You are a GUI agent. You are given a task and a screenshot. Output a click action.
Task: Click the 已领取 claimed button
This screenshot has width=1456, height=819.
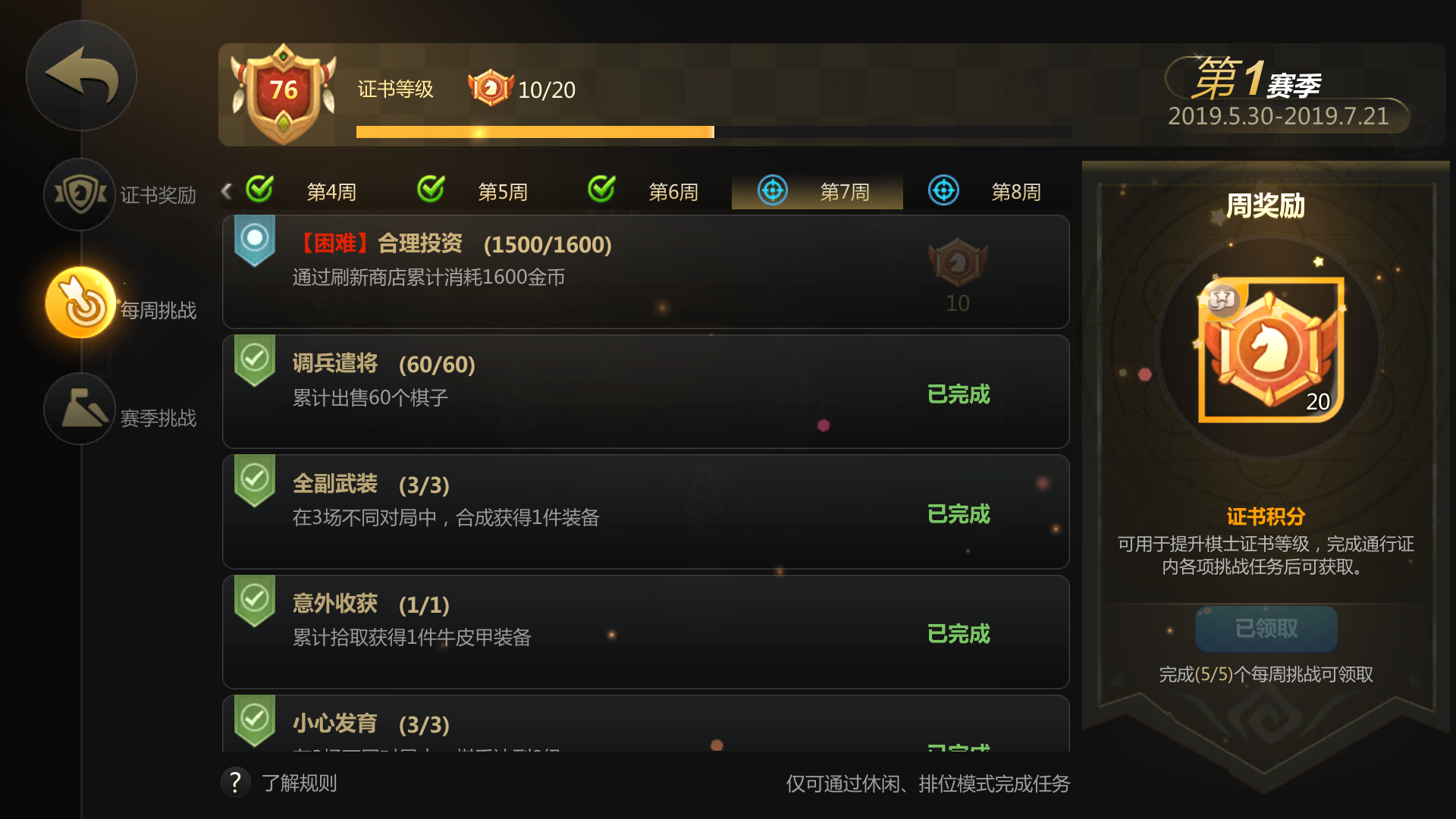1266,628
